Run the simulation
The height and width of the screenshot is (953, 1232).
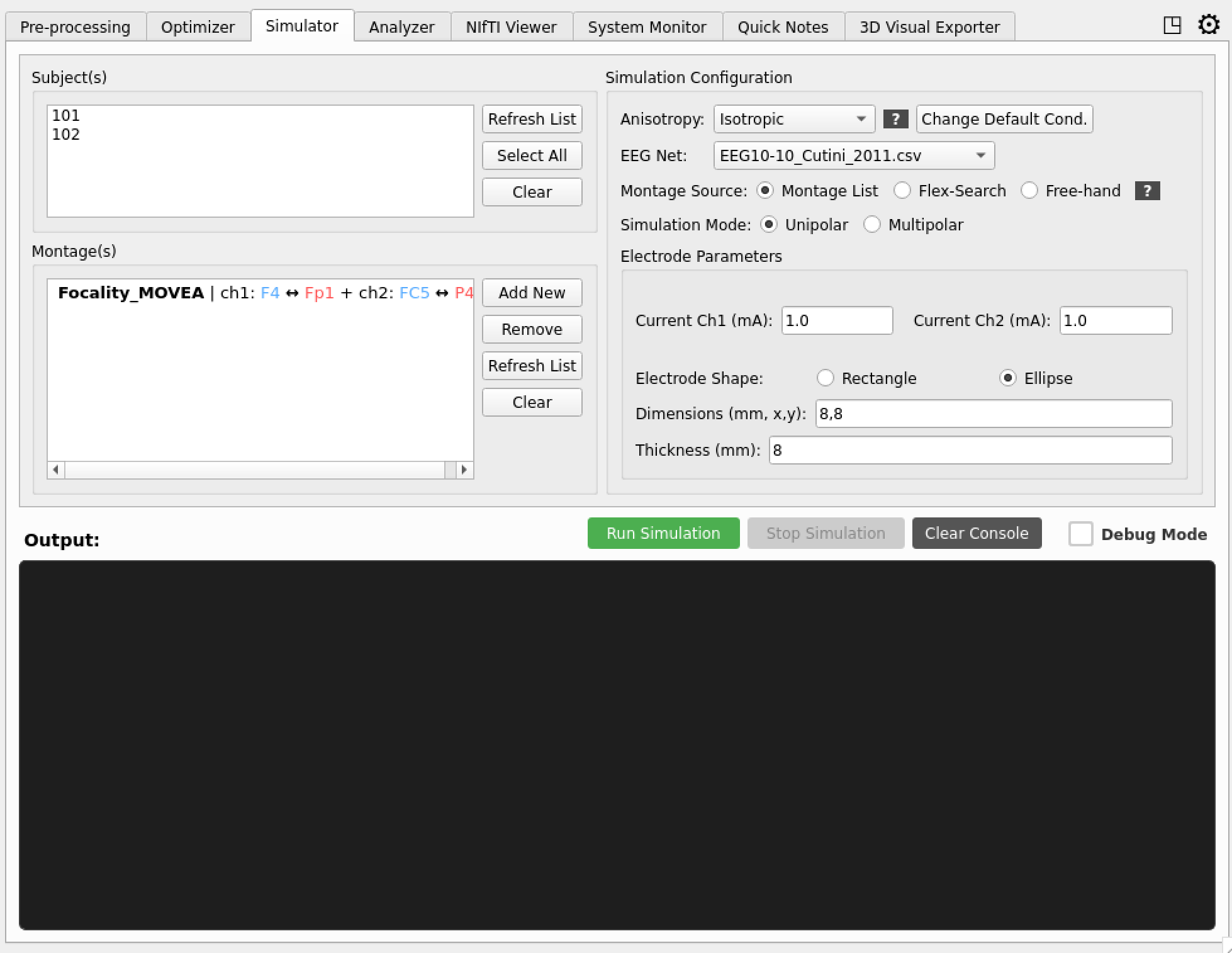(x=663, y=533)
